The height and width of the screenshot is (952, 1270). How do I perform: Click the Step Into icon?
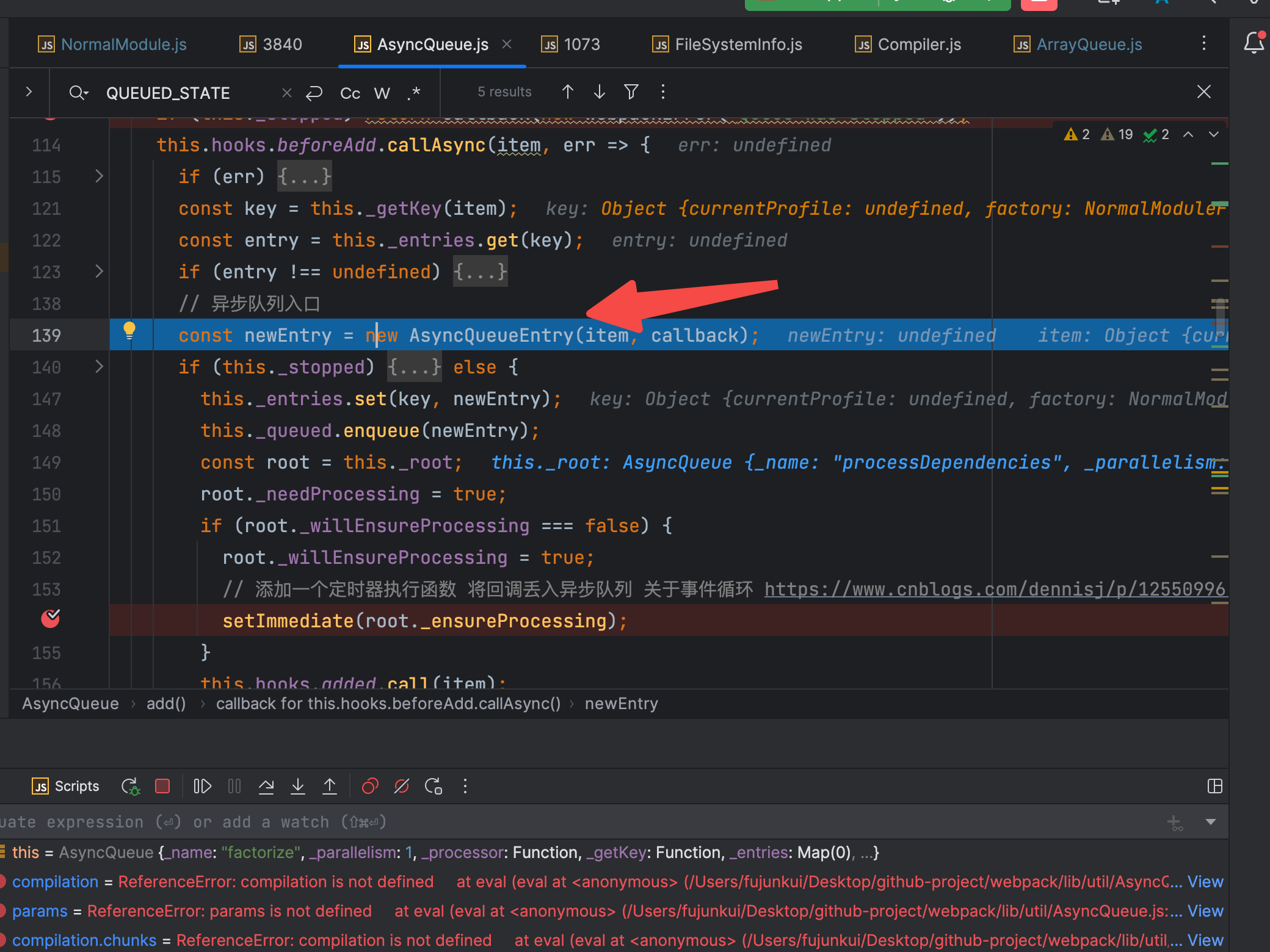tap(298, 786)
